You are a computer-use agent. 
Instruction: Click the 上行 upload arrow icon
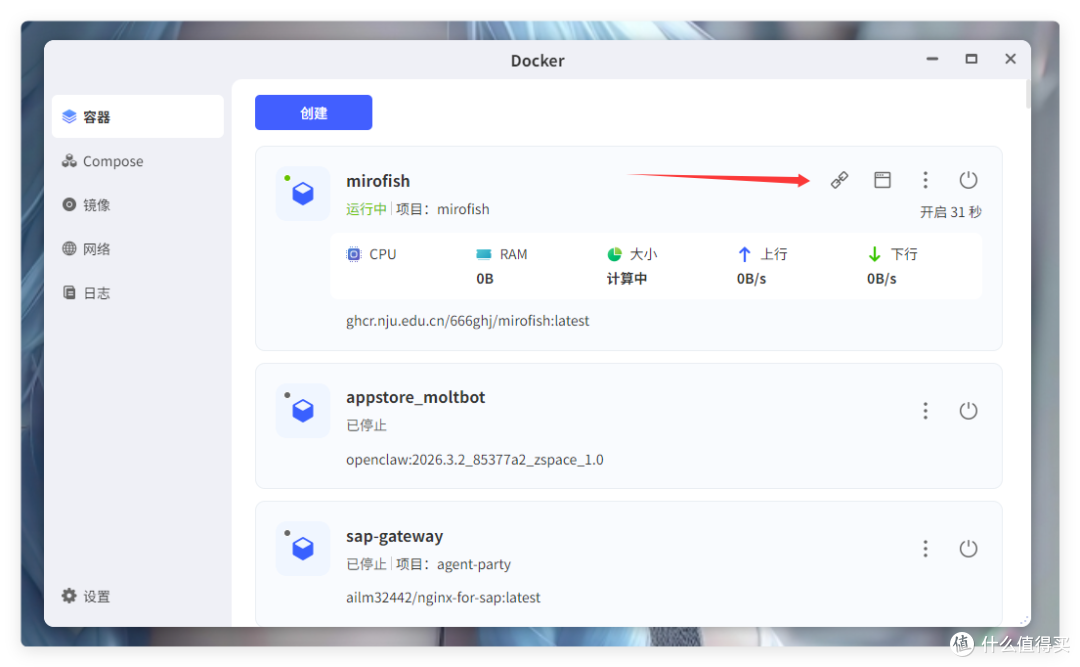744,254
